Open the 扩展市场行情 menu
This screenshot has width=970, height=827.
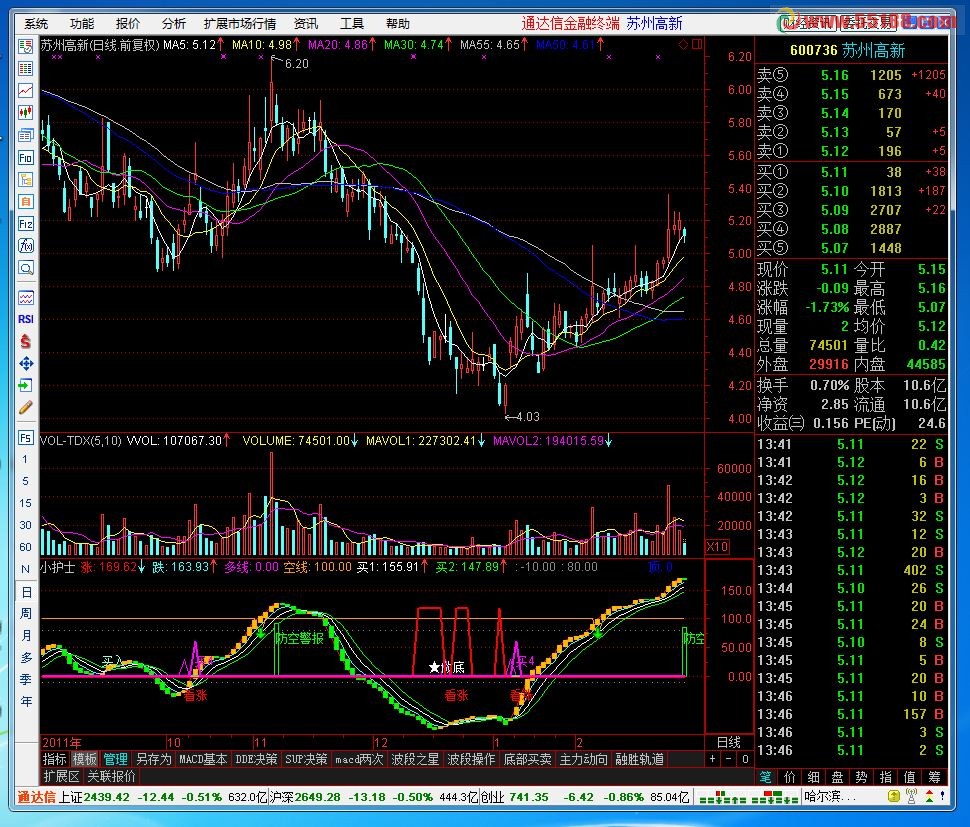pyautogui.click(x=240, y=24)
